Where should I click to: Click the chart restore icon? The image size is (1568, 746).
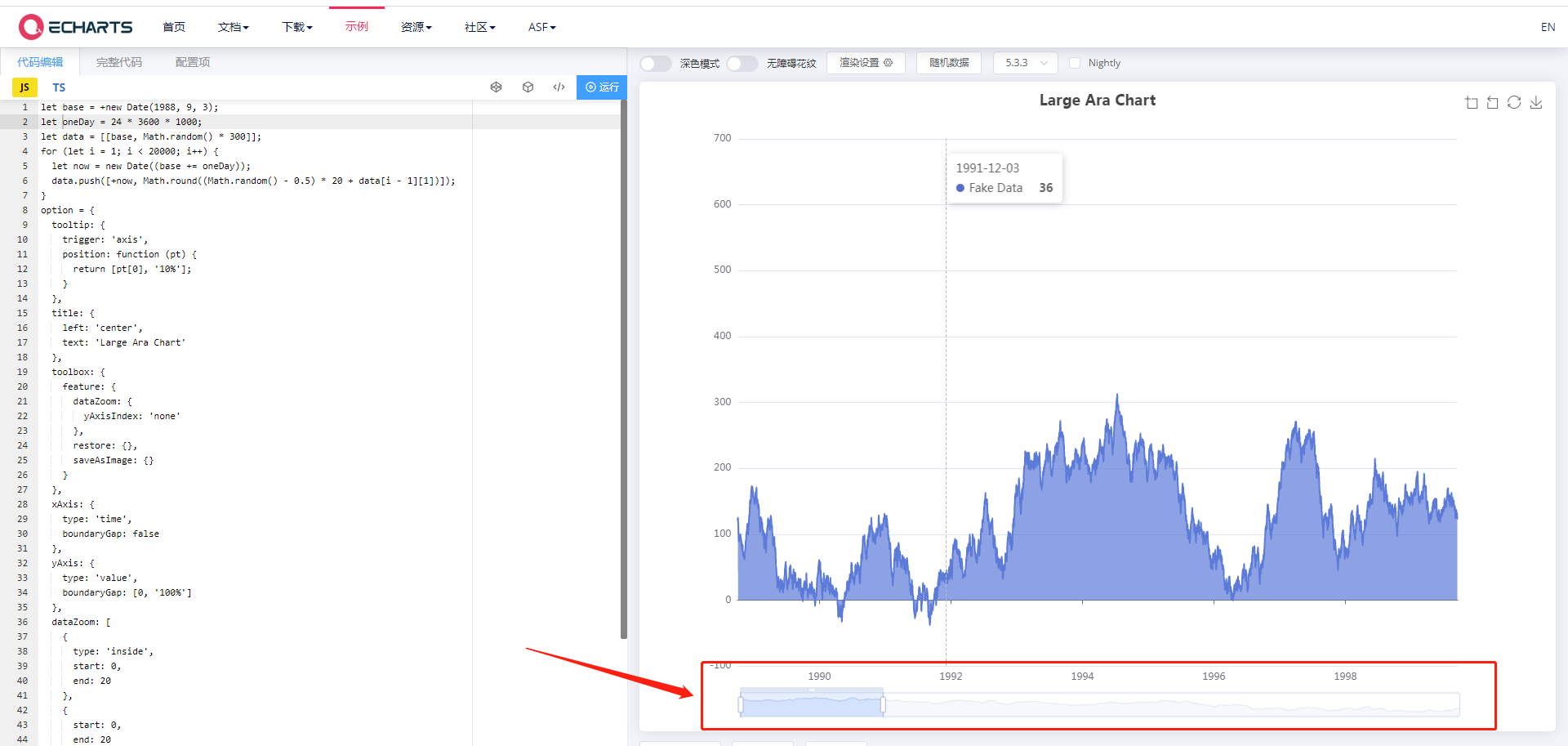coord(1514,103)
